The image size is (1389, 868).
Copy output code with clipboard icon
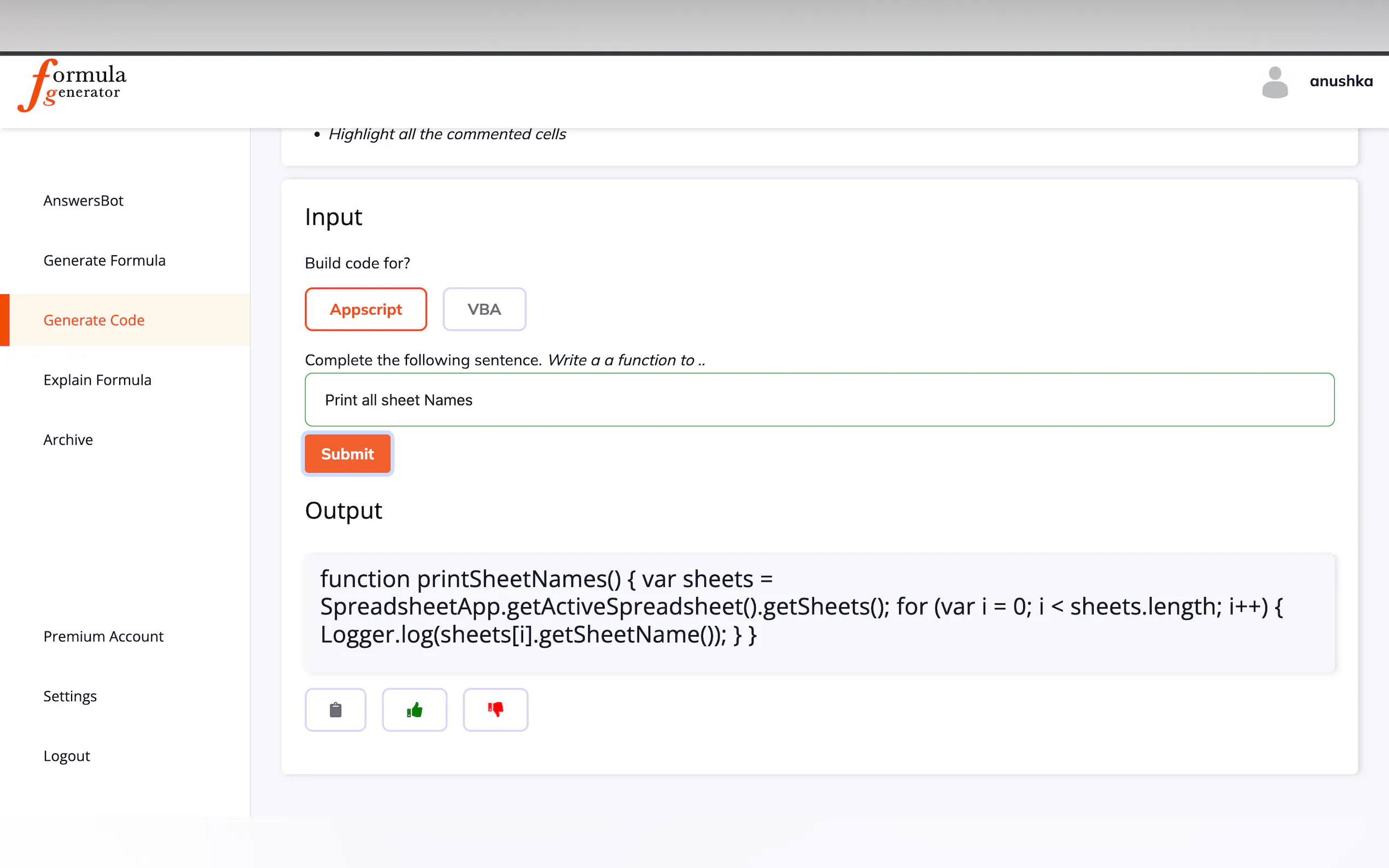point(335,709)
